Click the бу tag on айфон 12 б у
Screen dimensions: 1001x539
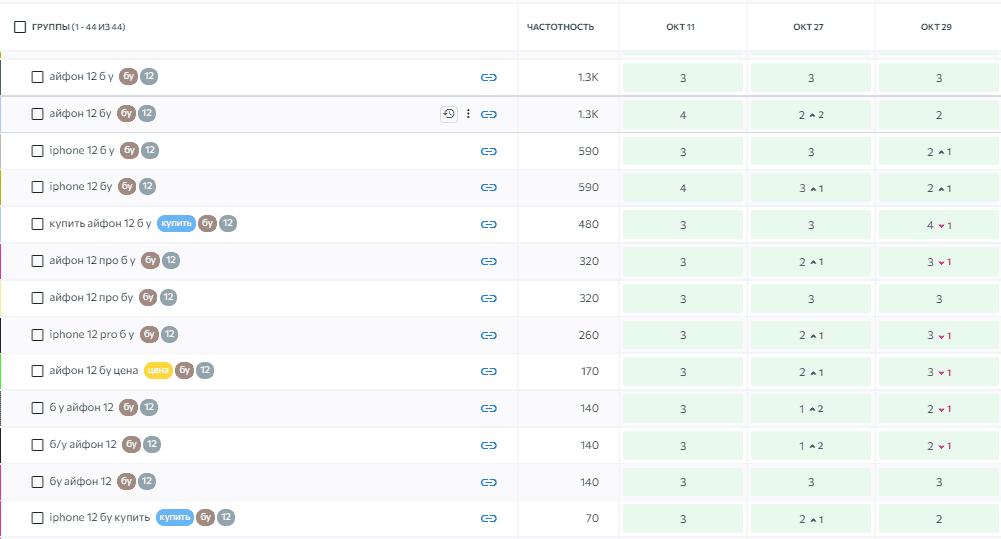128,77
